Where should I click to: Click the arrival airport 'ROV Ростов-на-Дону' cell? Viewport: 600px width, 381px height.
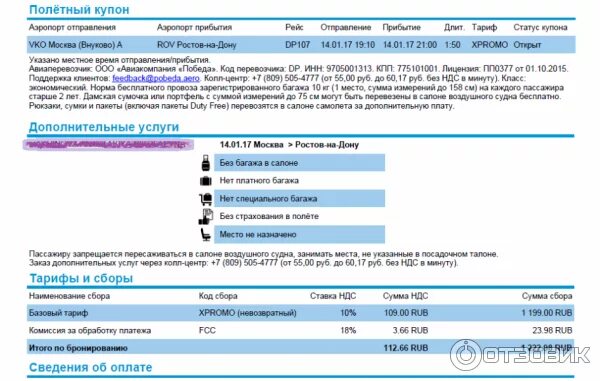[x=197, y=45]
